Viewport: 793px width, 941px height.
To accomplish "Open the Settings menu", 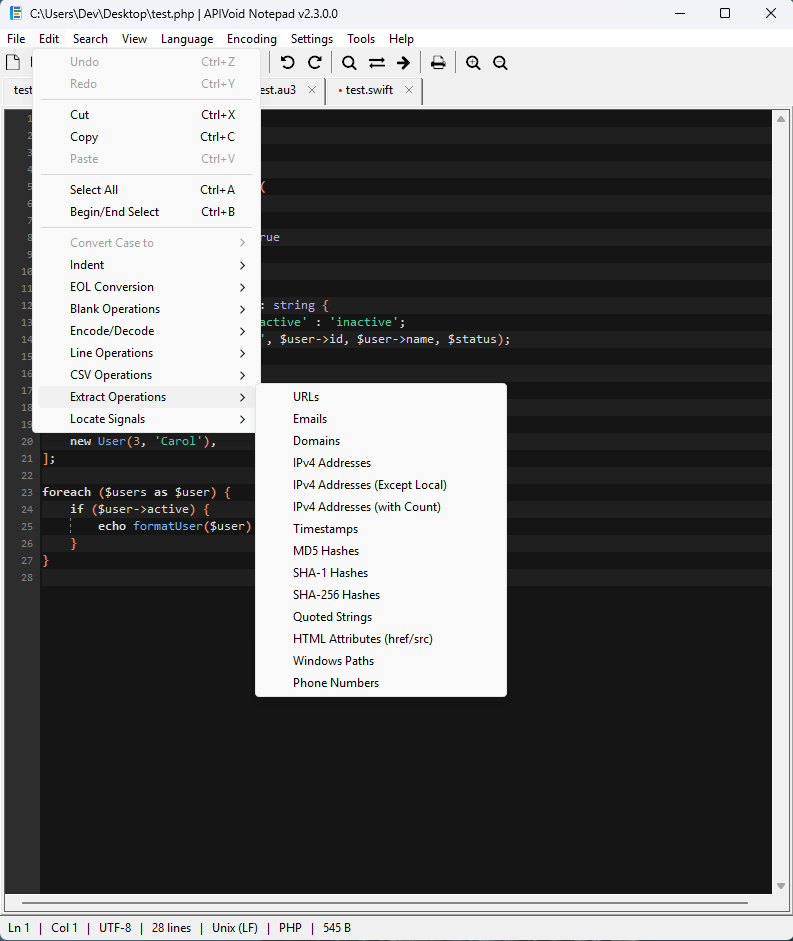I will point(312,38).
